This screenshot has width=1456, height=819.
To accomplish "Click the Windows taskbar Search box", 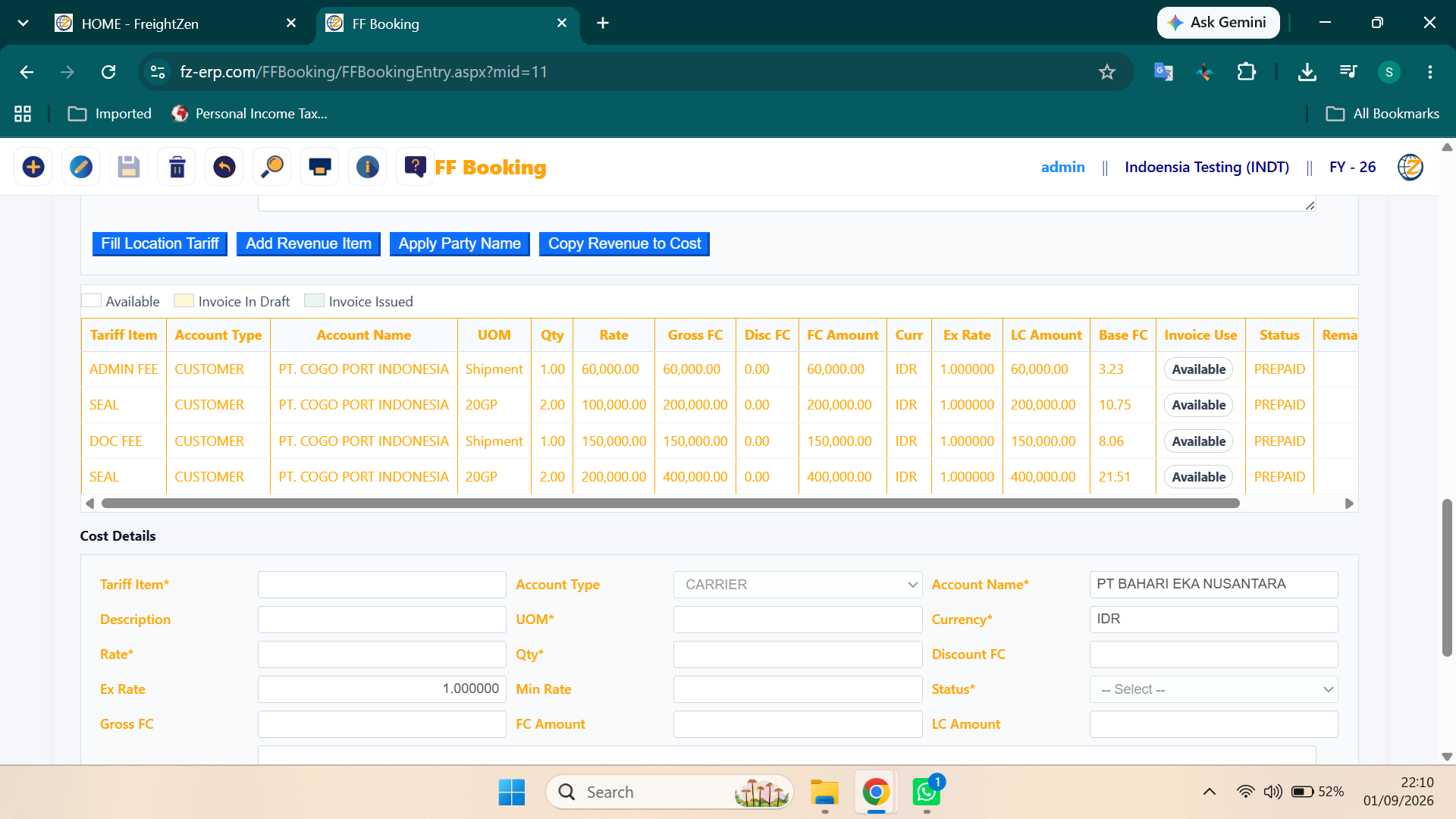I will tap(669, 792).
